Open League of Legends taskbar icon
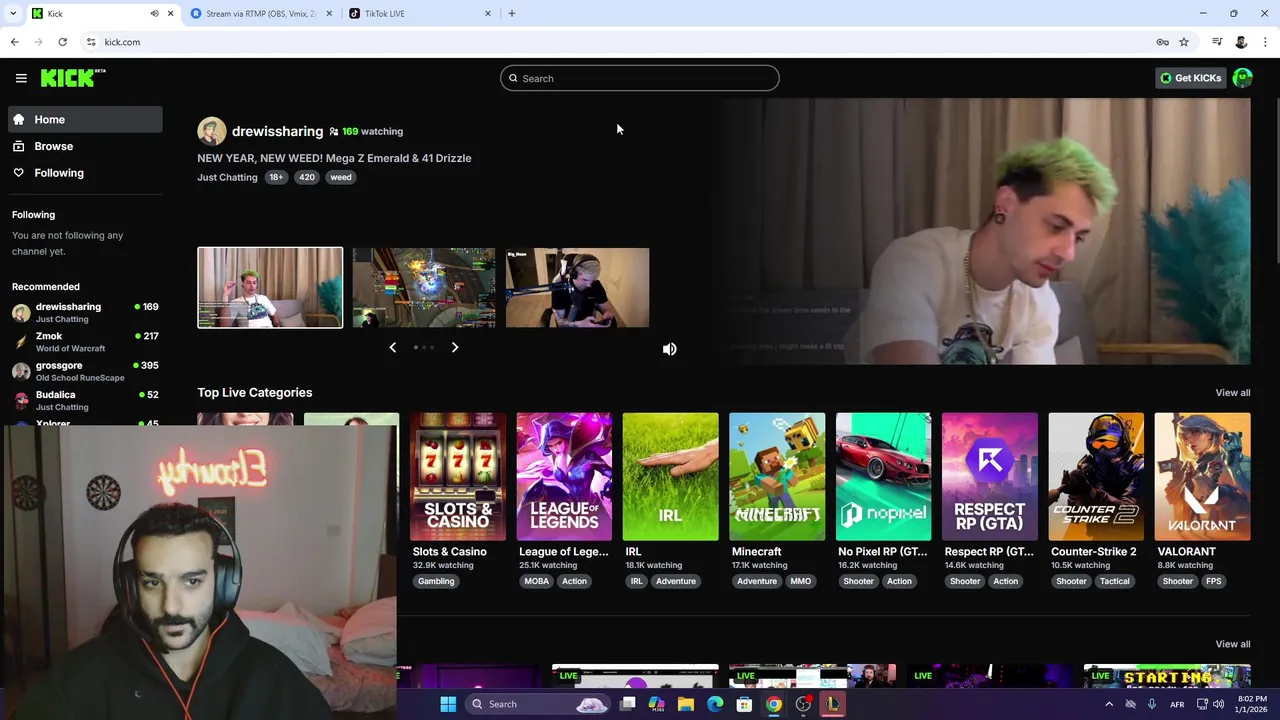This screenshot has height=720, width=1280. point(832,704)
